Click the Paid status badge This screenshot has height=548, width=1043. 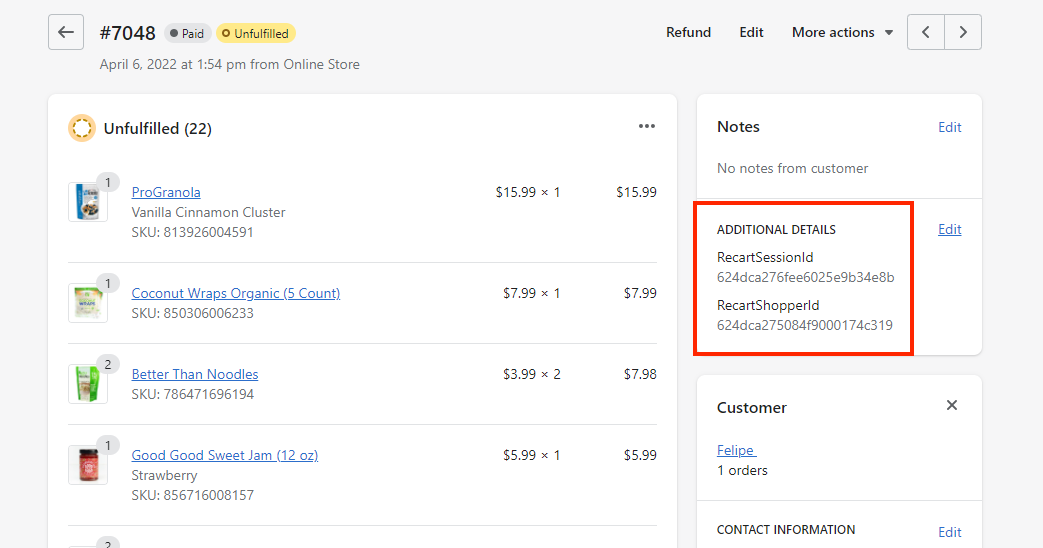tap(188, 33)
